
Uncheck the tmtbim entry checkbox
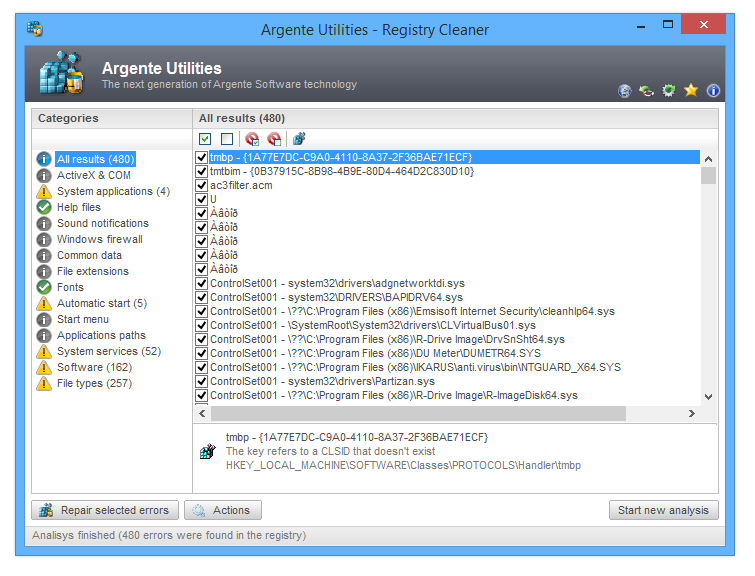201,171
